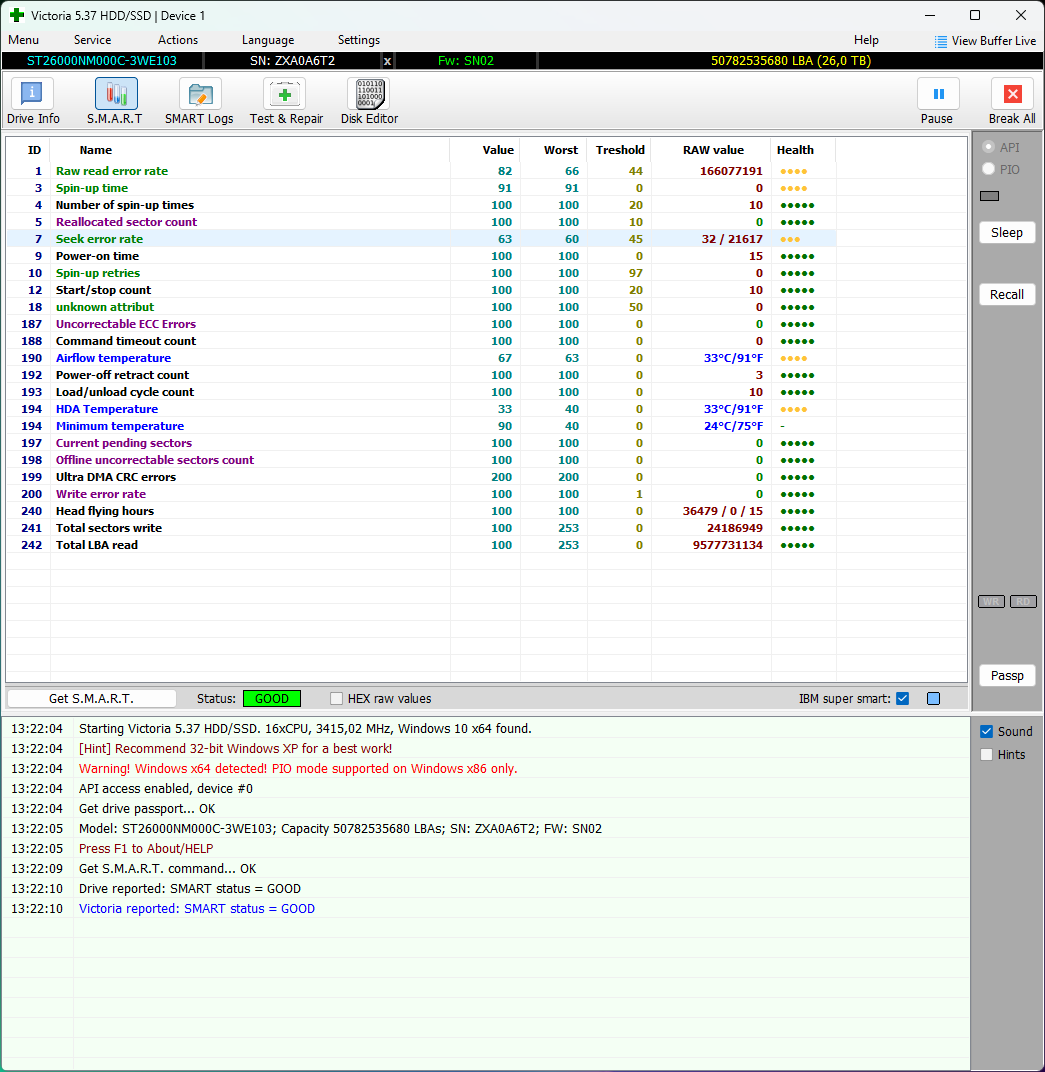Click the Get S.M.A.R.T. button
This screenshot has height=1072, width=1045.
click(x=91, y=699)
